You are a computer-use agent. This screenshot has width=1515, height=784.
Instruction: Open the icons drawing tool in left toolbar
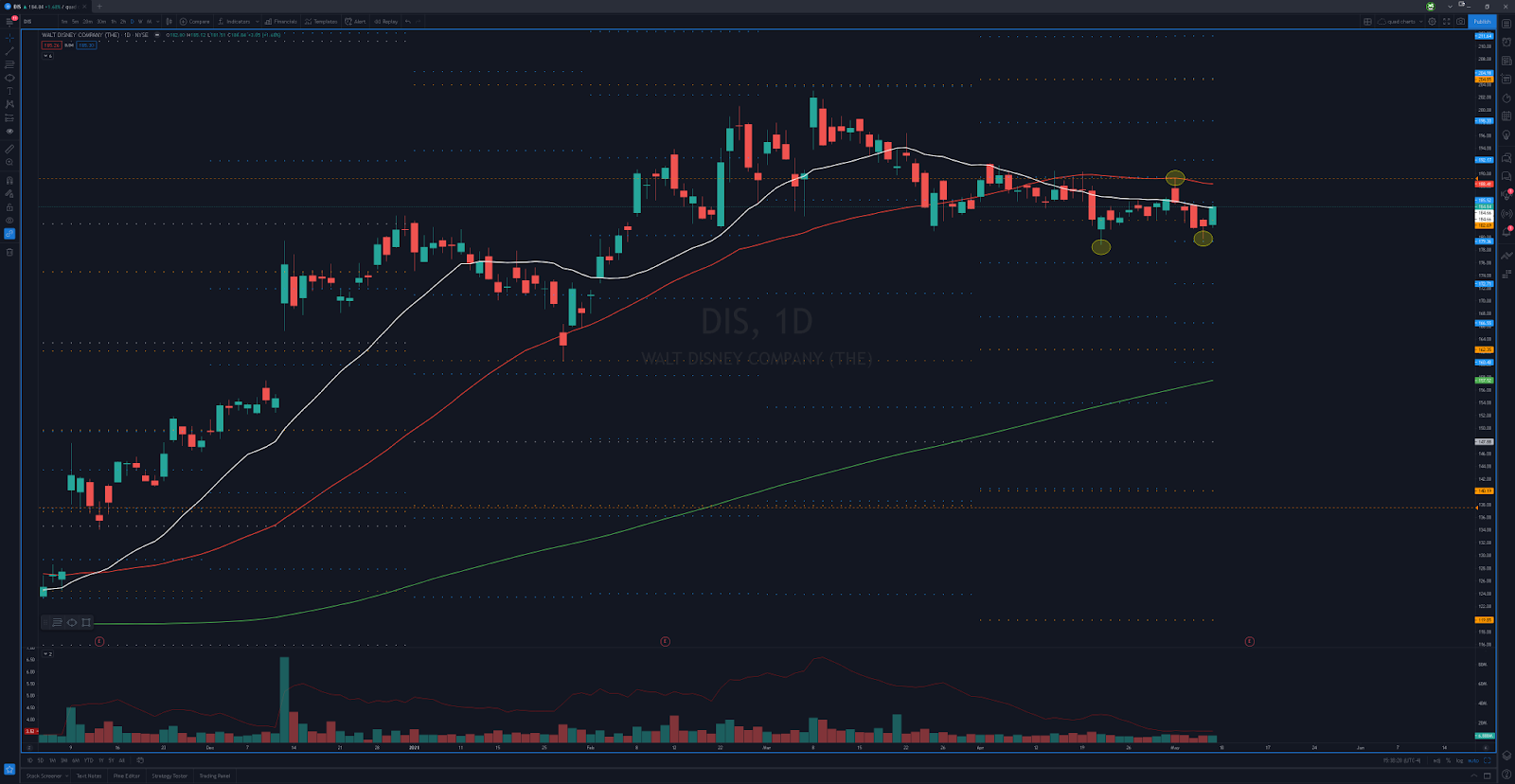click(x=9, y=131)
